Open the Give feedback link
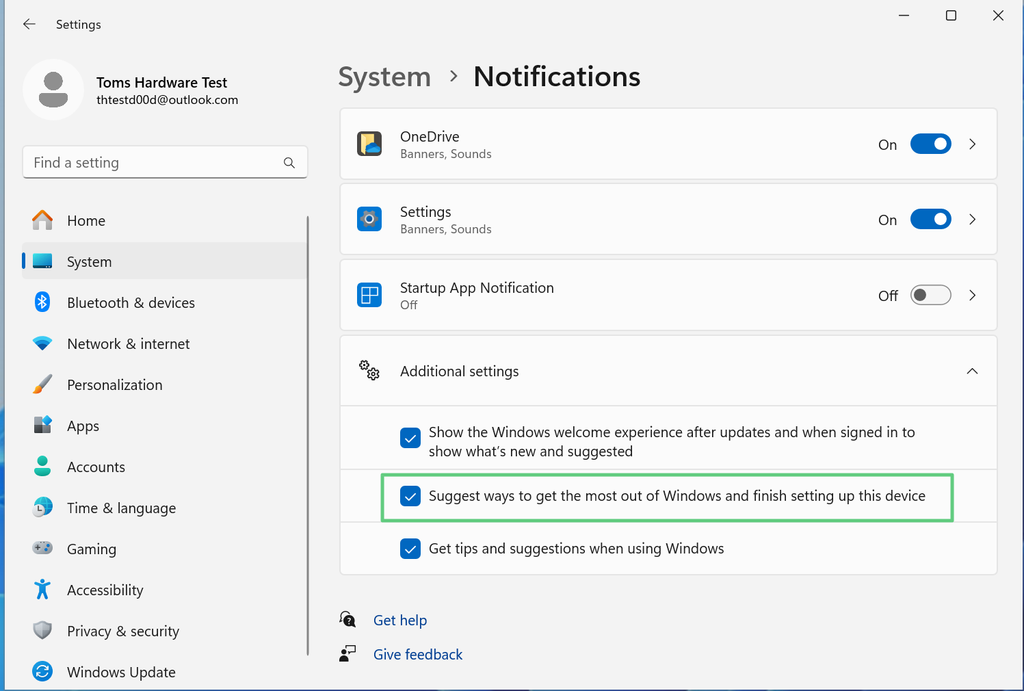Screen dimensions: 1024x691 (417, 654)
